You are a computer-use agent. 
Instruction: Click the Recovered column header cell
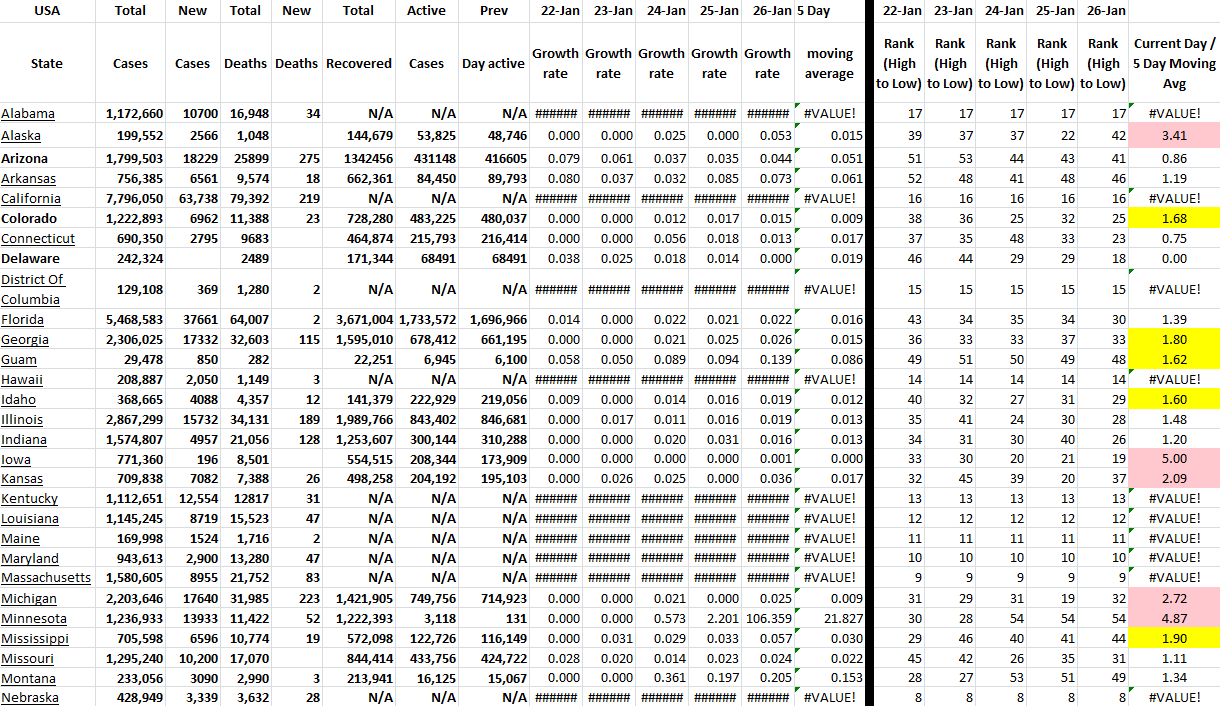[359, 63]
